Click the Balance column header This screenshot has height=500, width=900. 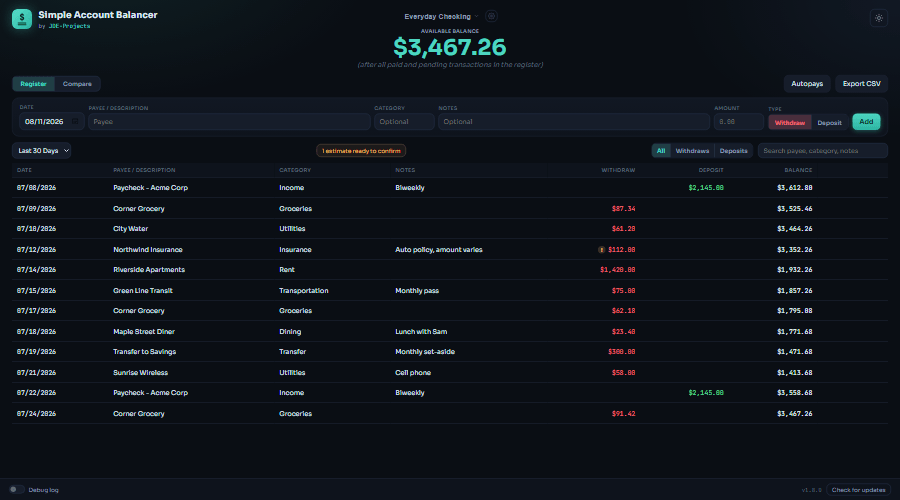tap(798, 170)
